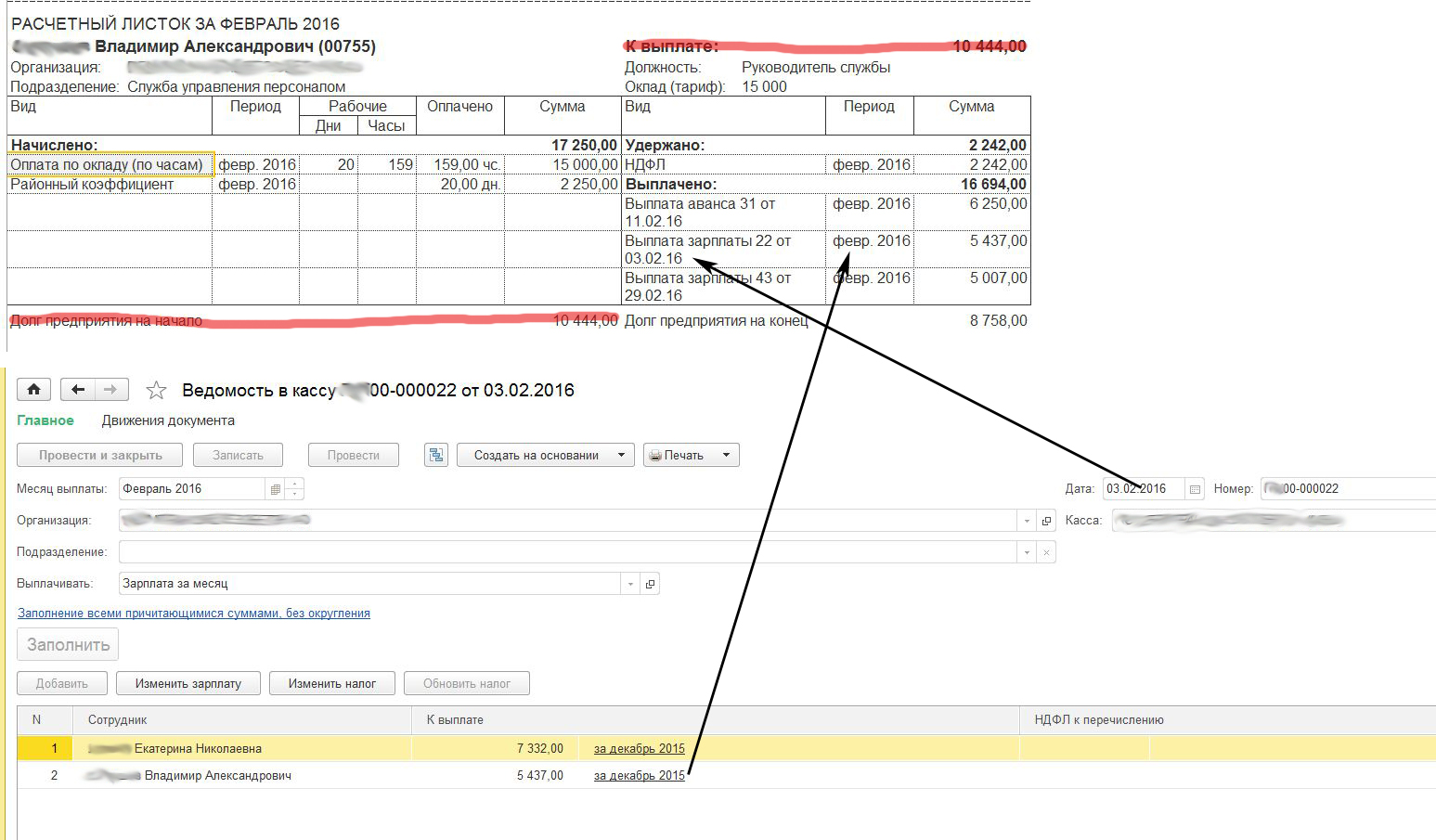The width and height of the screenshot is (1436, 840).
Task: Open calendar picker for Дата field
Action: tap(1195, 489)
